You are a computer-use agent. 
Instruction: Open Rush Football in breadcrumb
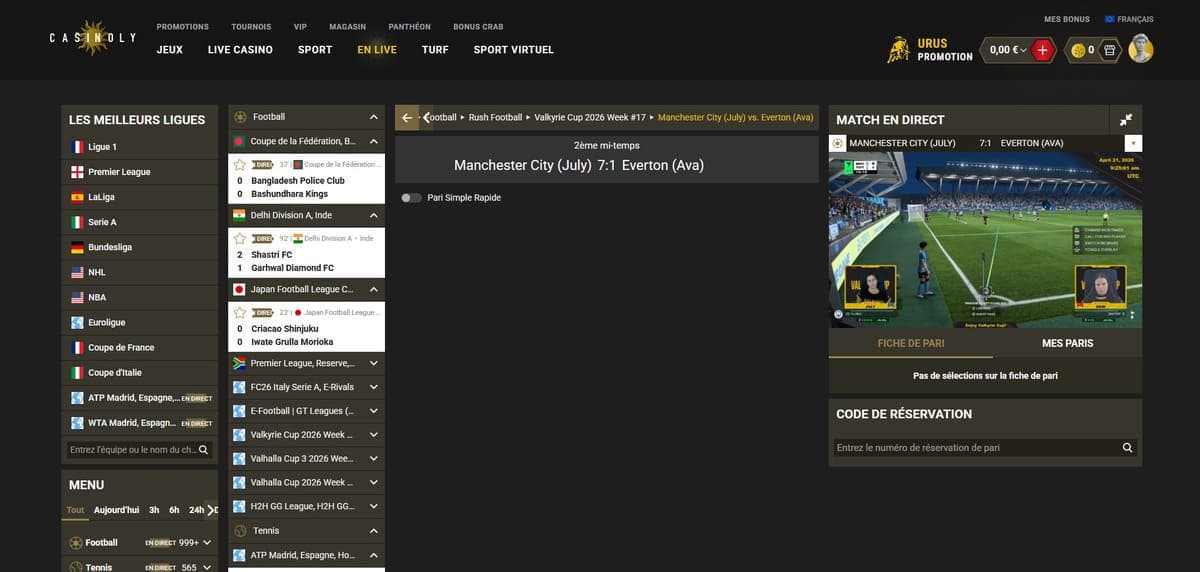[496, 117]
